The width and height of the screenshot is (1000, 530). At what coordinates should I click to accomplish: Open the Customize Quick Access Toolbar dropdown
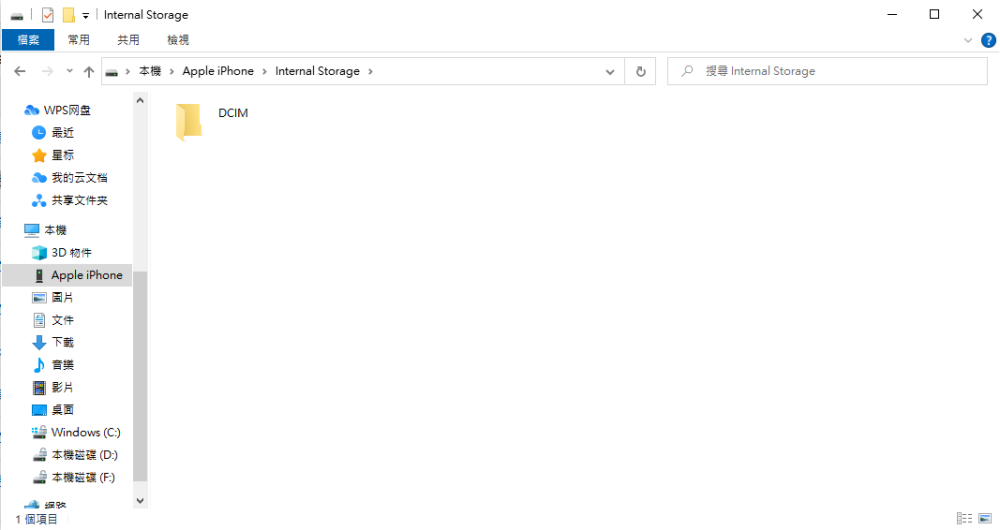coord(85,15)
